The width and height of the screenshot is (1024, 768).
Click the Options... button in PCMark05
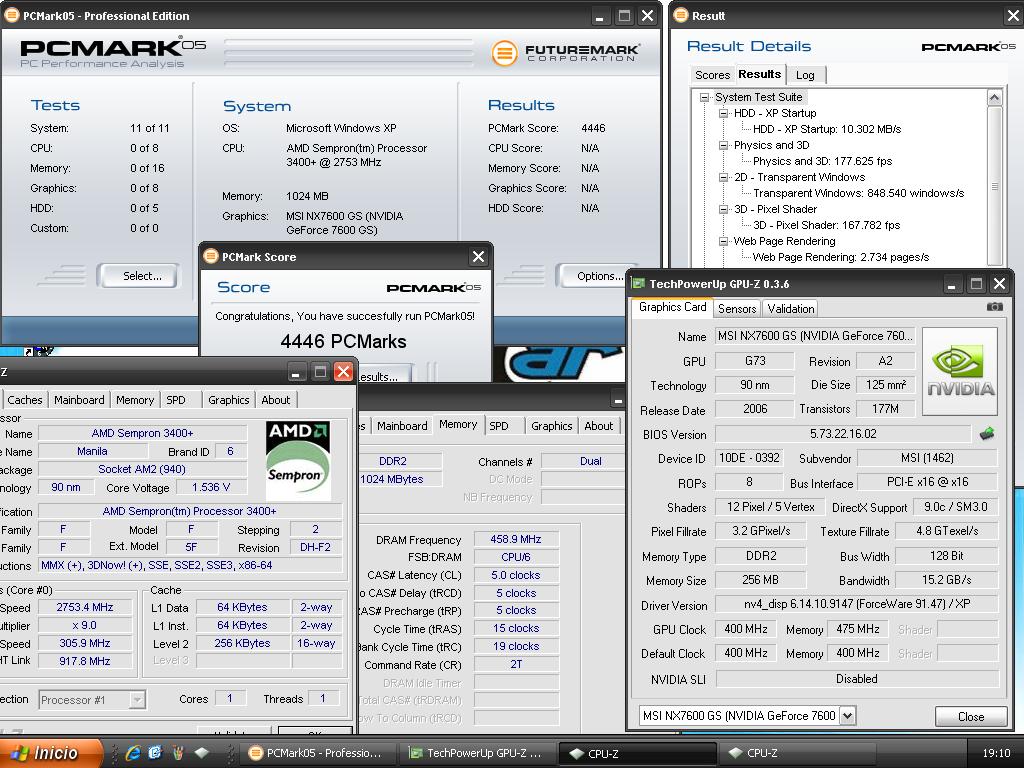594,276
